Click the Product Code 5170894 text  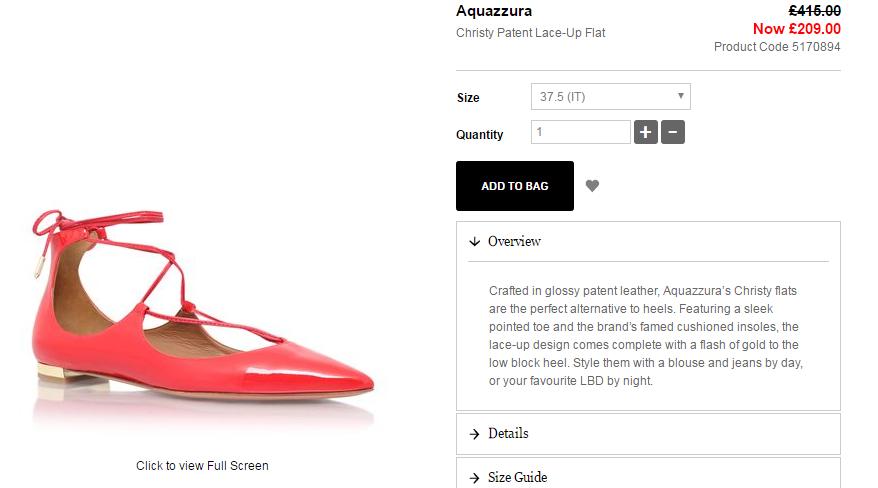pos(777,47)
